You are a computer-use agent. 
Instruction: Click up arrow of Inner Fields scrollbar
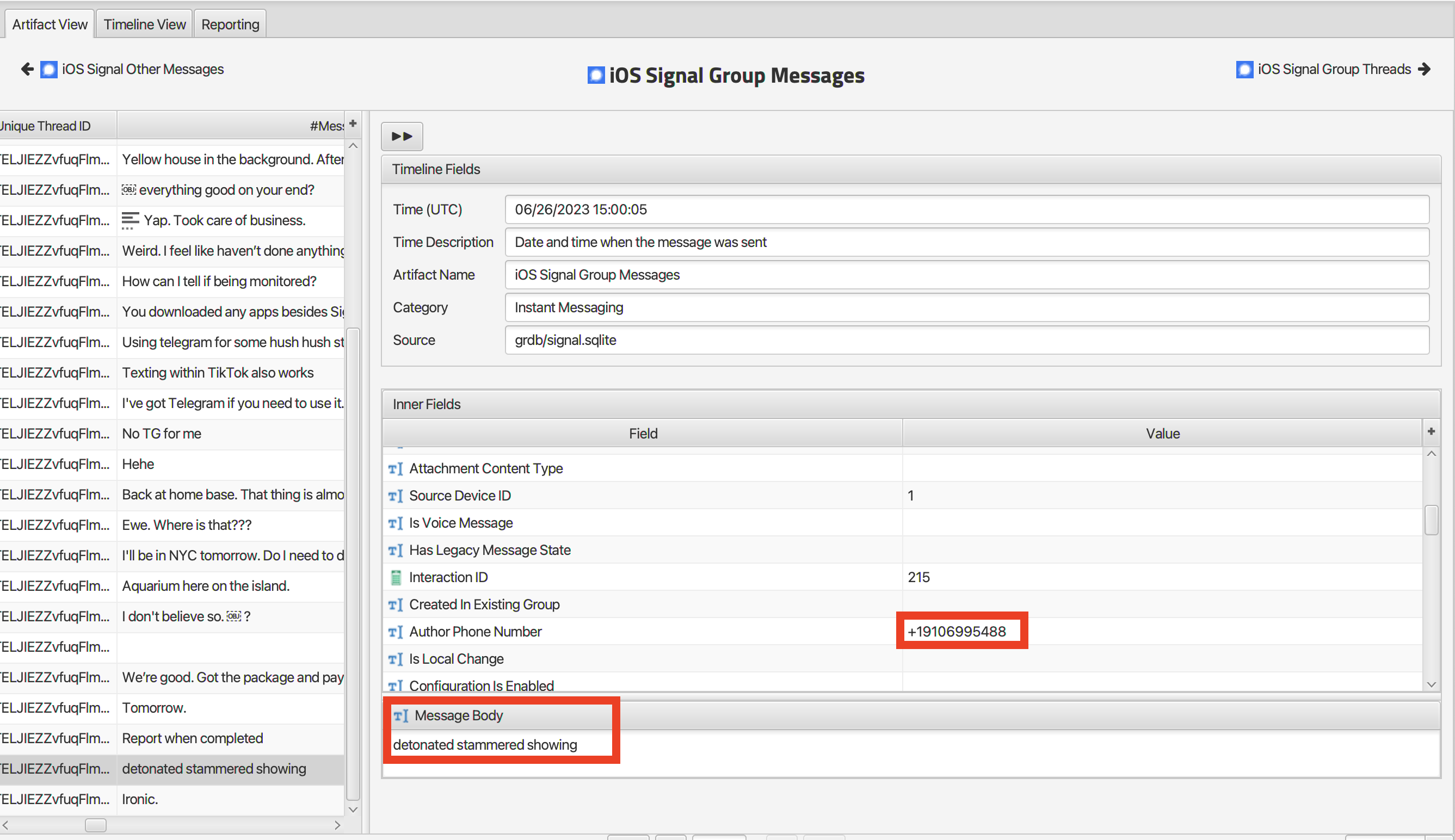coord(1432,454)
